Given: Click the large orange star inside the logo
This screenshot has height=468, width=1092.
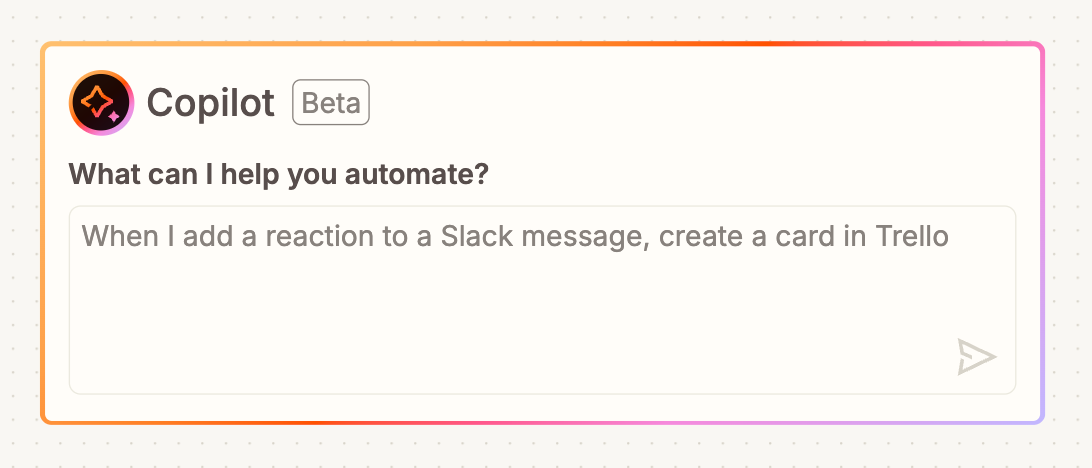Looking at the screenshot, I should tap(99, 101).
